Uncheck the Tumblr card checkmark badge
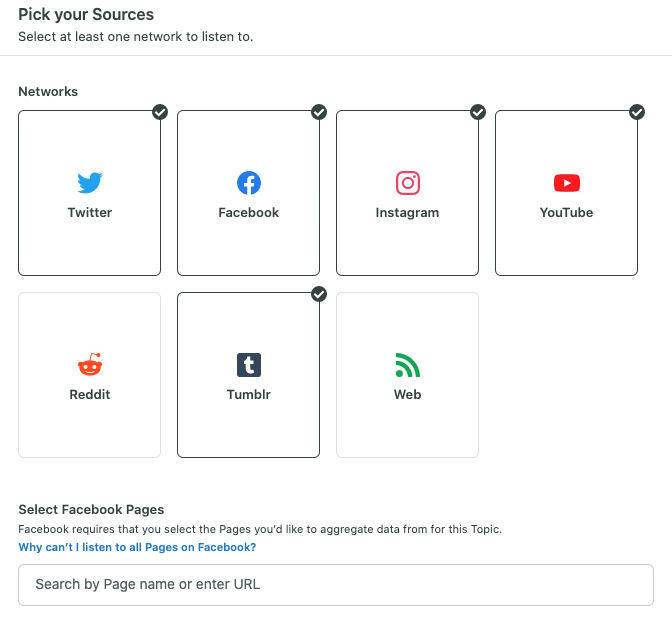This screenshot has height=629, width=672. (319, 294)
